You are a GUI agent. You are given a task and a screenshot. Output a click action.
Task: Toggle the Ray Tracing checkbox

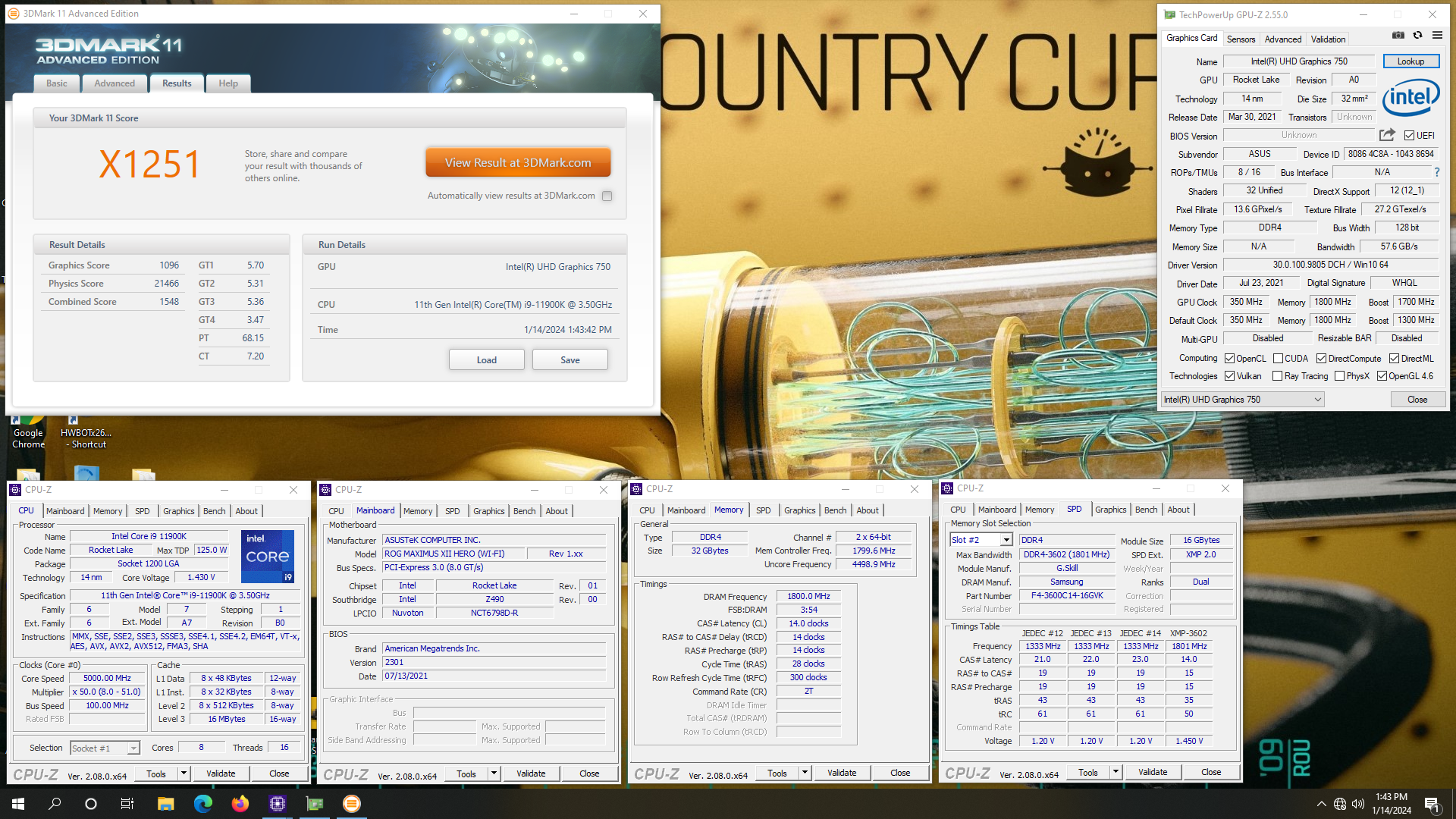click(1278, 376)
